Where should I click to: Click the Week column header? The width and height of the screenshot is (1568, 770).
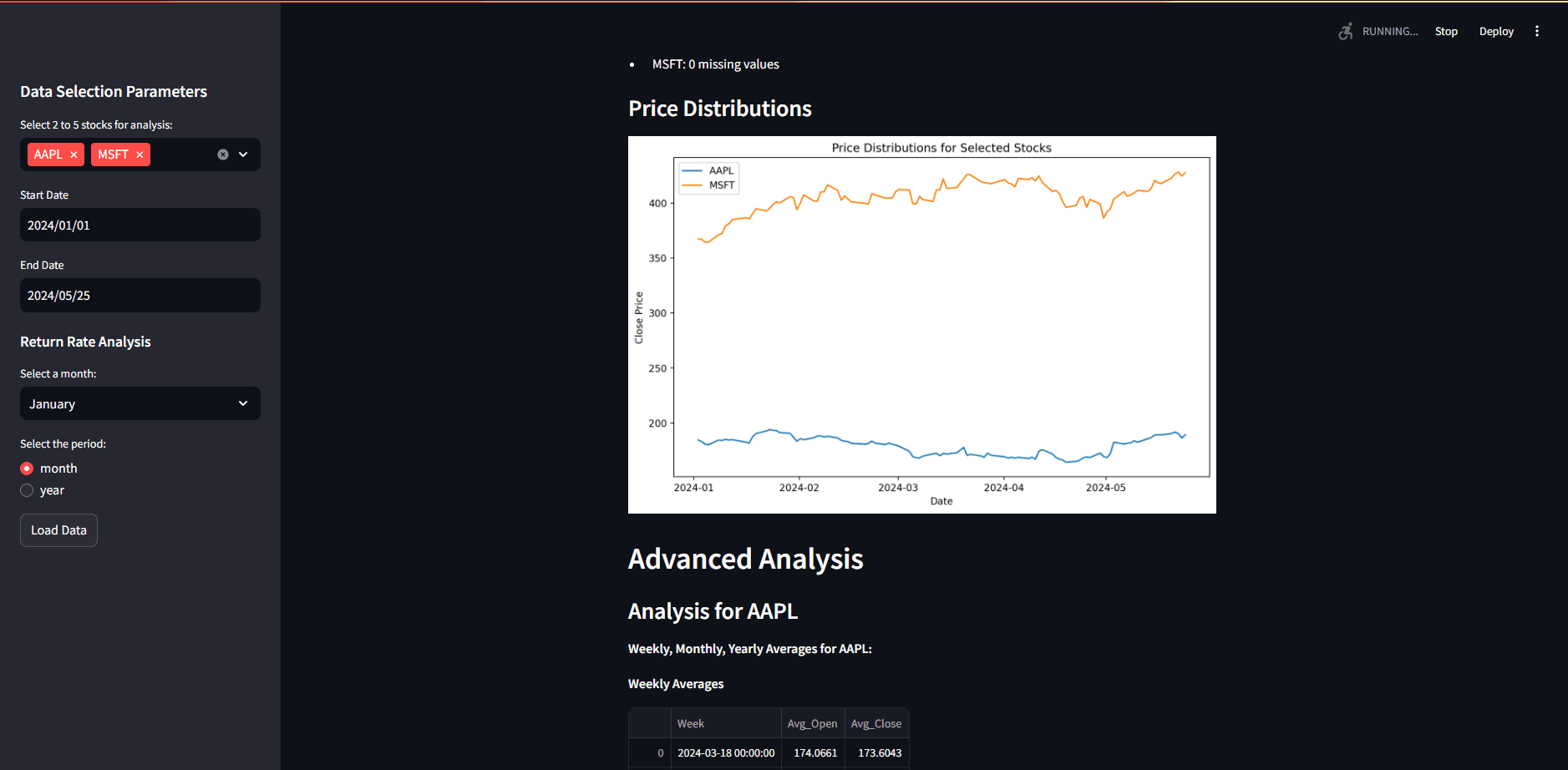pyautogui.click(x=690, y=723)
